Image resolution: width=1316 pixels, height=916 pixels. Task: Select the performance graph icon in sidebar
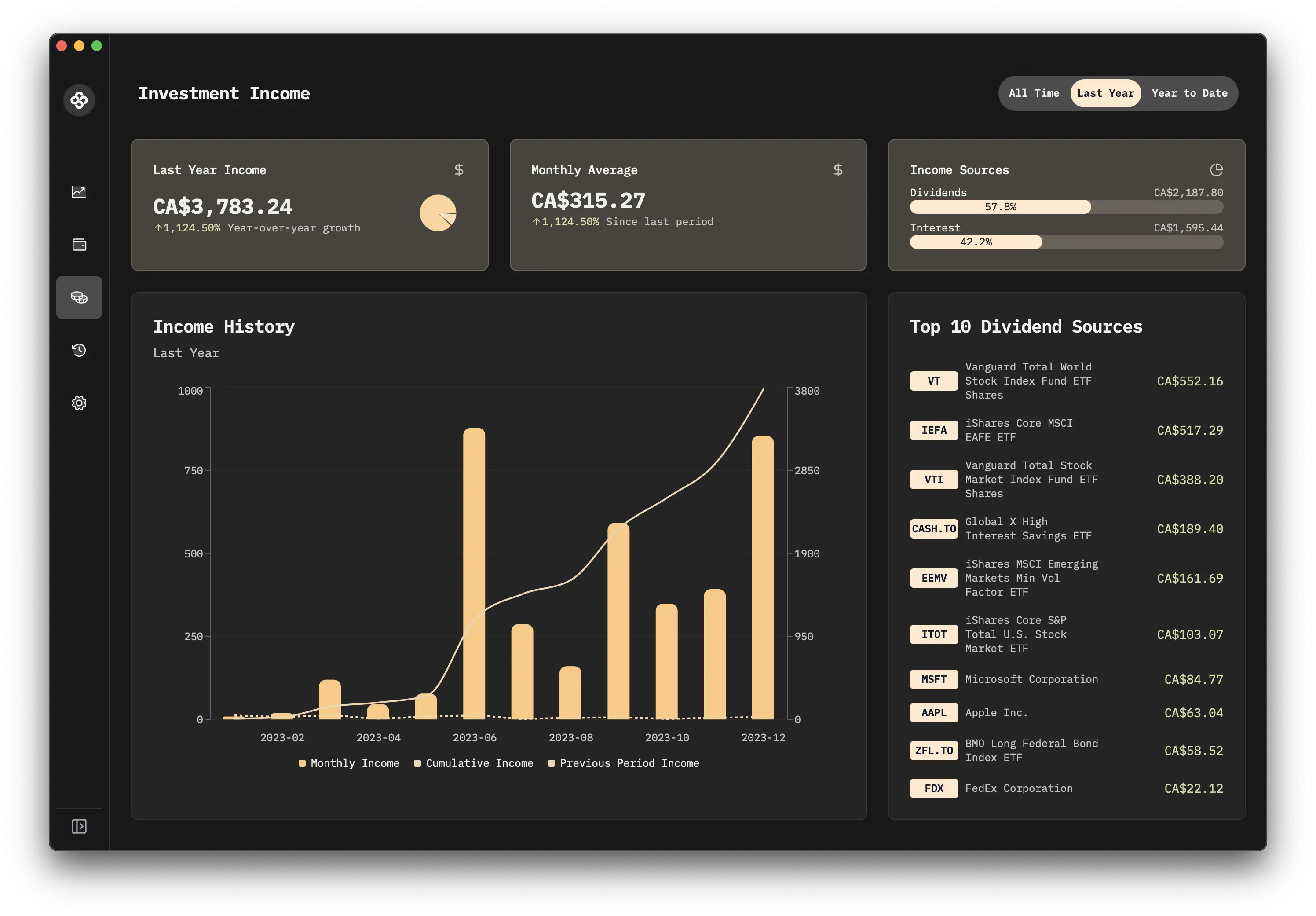pyautogui.click(x=79, y=192)
